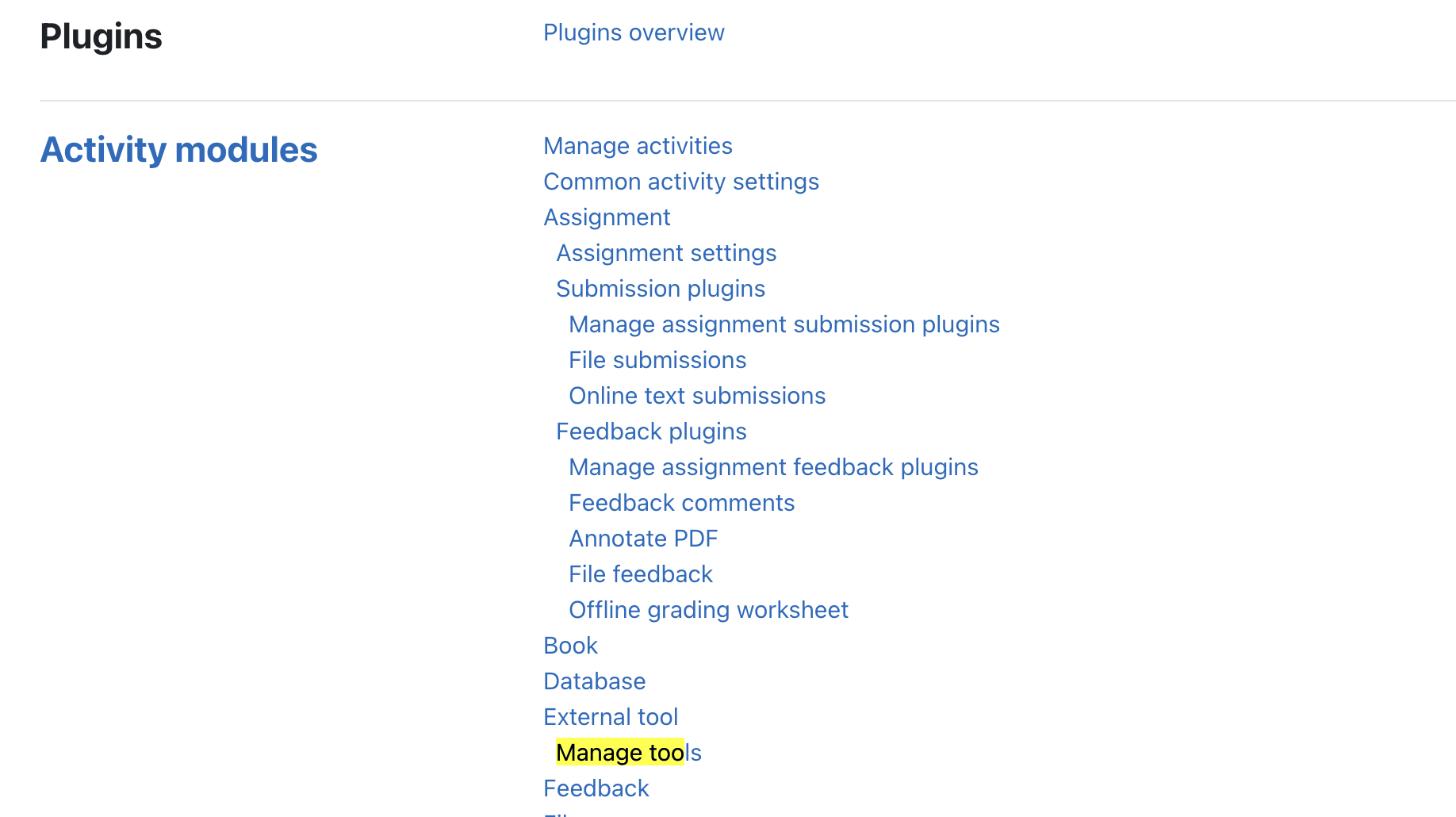
Task: Open Manage activities page
Action: [x=638, y=146]
